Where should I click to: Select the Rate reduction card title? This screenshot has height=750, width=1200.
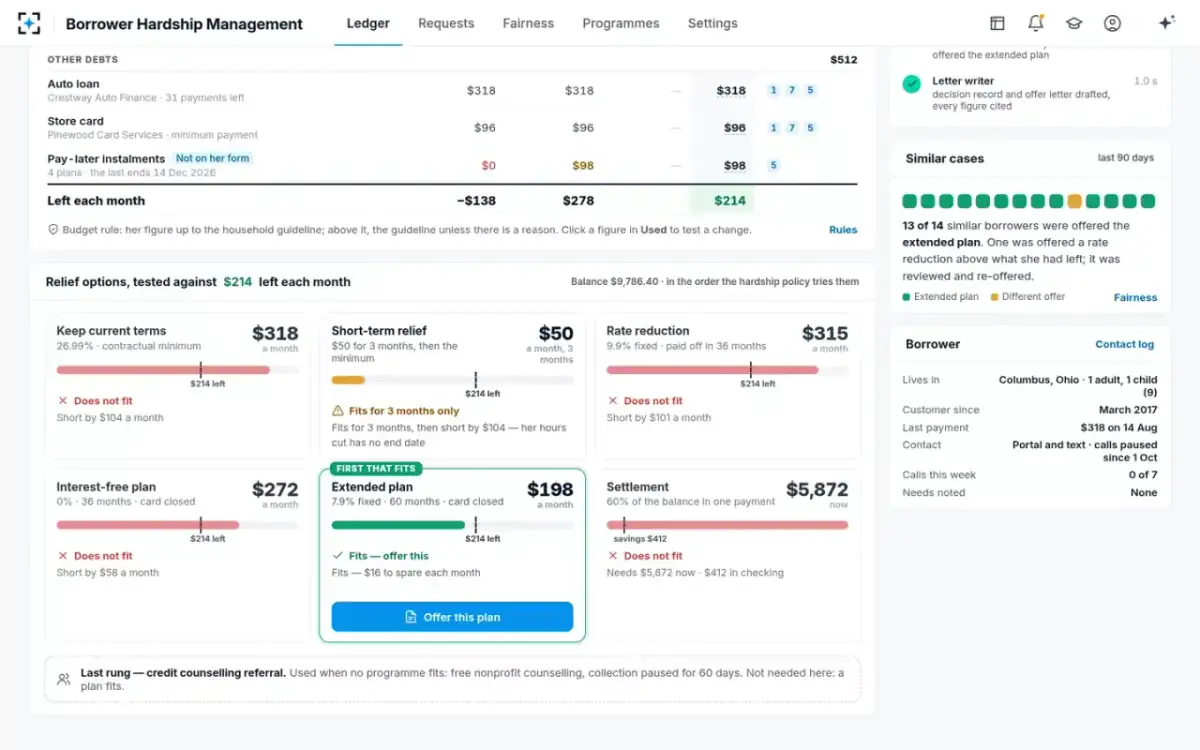point(648,331)
